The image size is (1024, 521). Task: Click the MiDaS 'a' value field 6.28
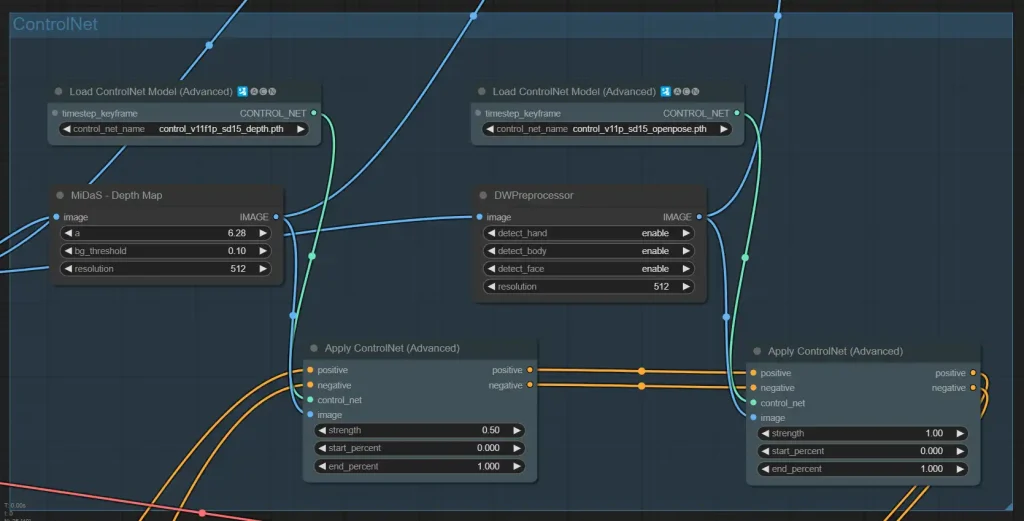[165, 233]
